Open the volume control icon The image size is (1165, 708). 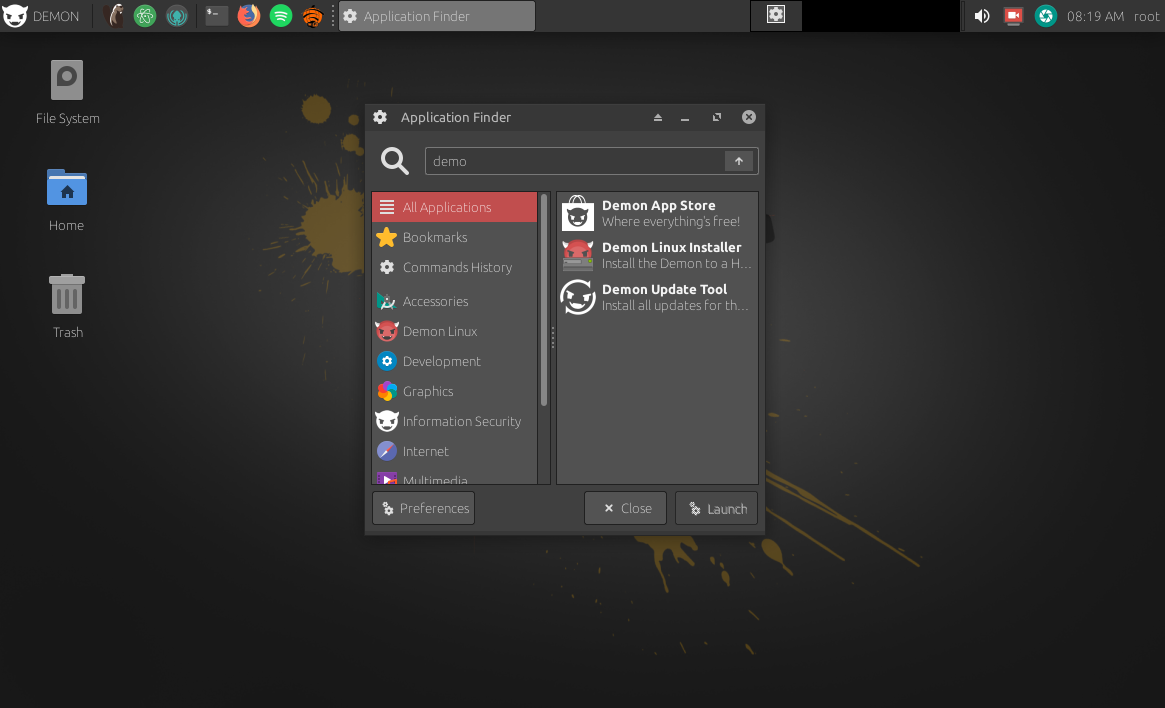tap(981, 16)
